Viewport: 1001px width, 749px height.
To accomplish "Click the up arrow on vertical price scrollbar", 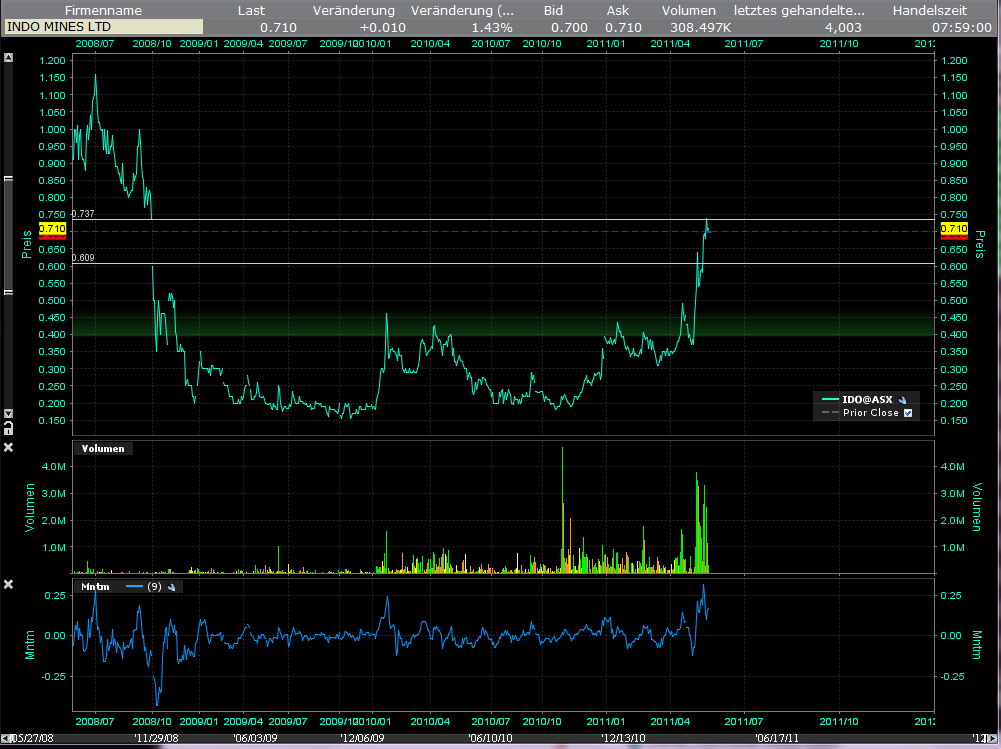I will [x=9, y=58].
